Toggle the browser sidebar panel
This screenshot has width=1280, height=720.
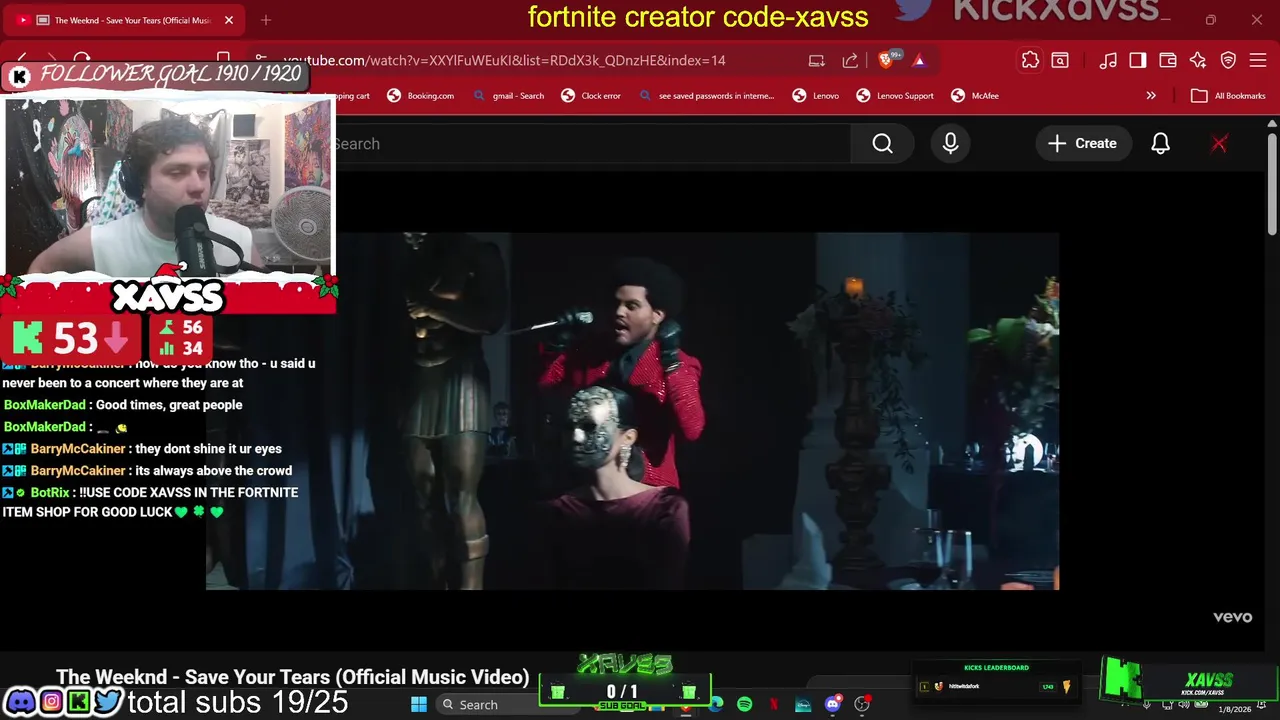point(1138,60)
